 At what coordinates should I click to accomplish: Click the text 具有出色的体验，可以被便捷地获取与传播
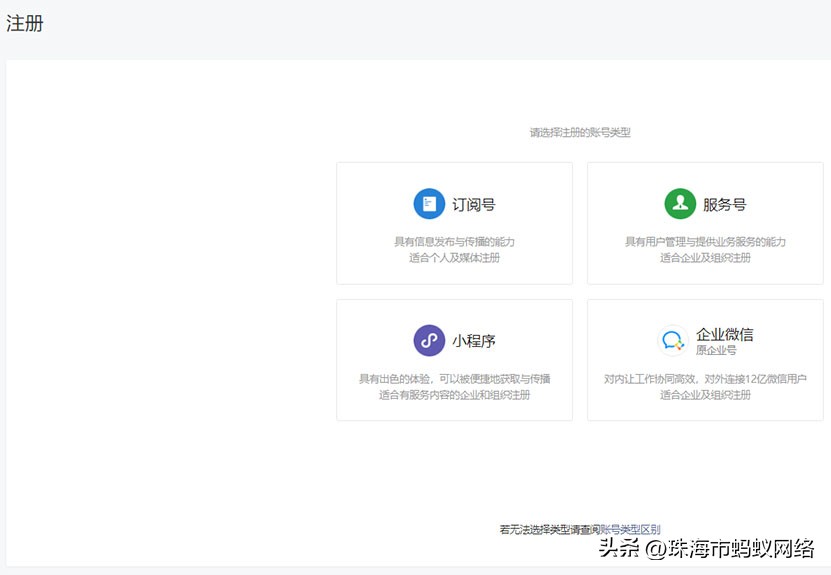(454, 378)
